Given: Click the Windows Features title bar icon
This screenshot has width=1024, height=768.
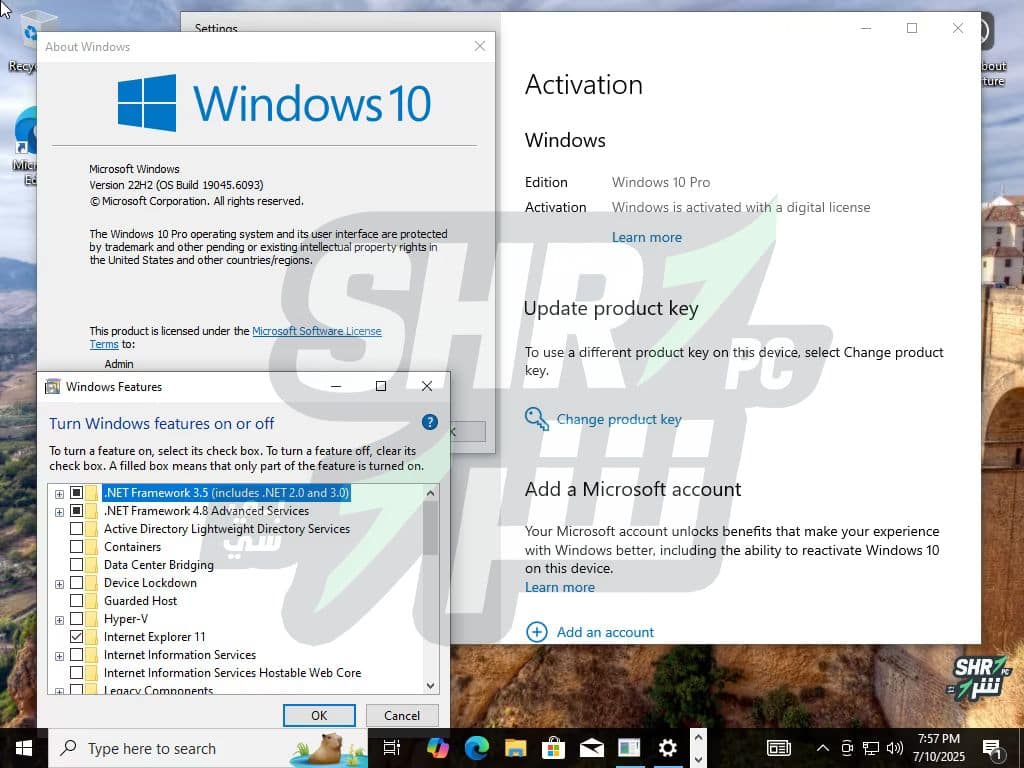Looking at the screenshot, I should pos(52,387).
